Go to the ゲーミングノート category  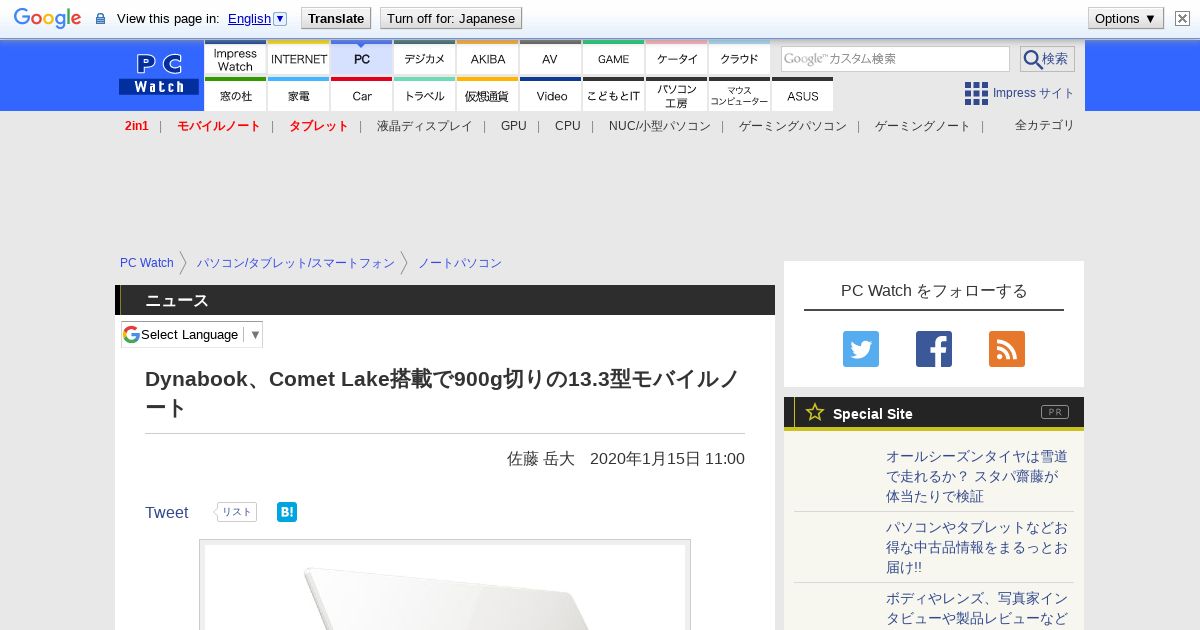(x=923, y=126)
